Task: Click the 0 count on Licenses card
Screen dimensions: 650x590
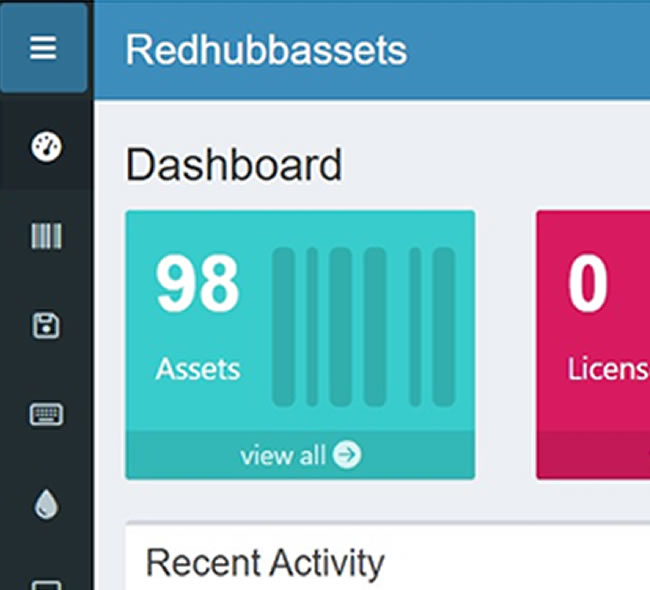Action: (x=588, y=285)
